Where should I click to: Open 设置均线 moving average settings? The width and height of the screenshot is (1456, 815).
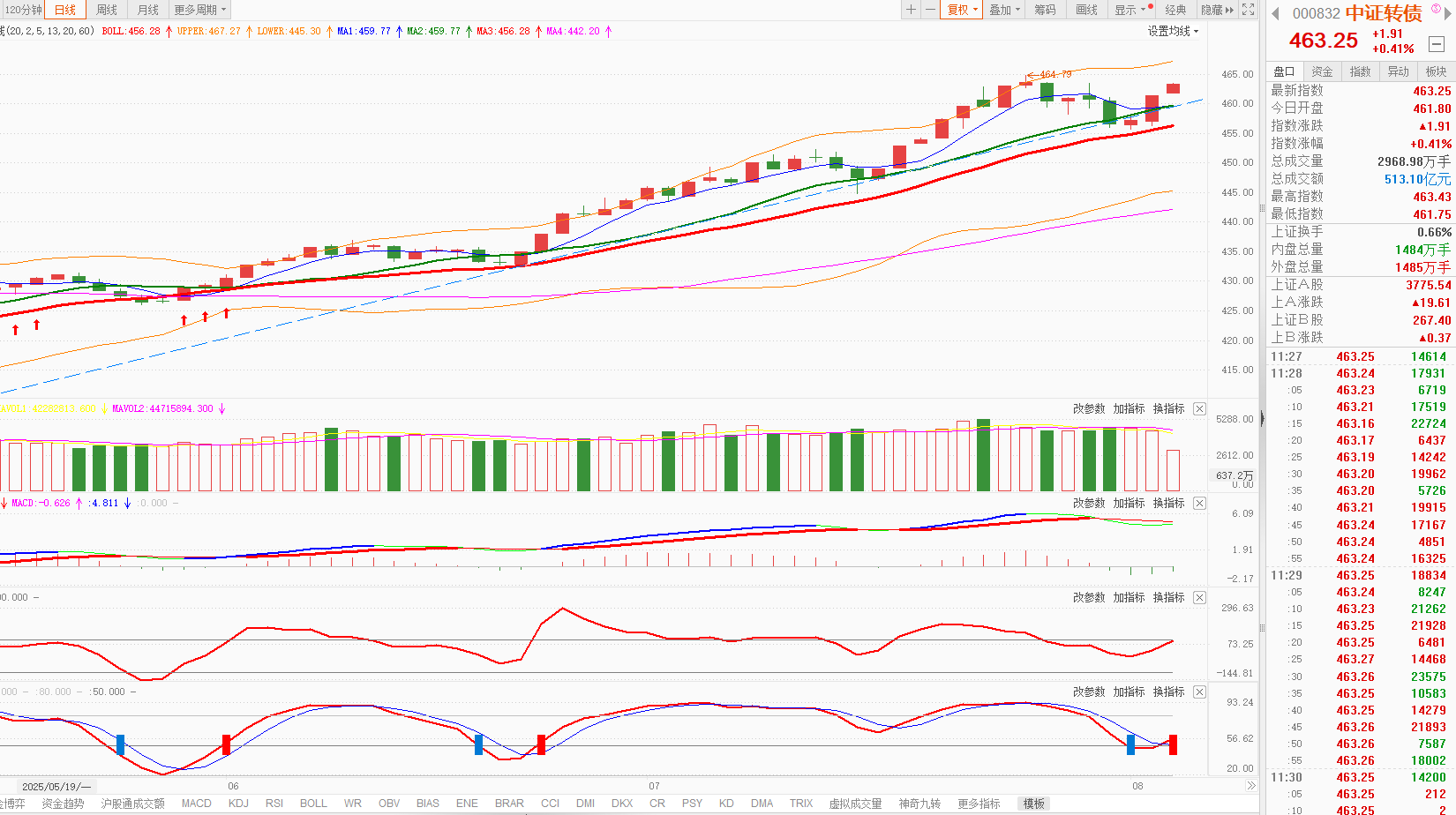point(1173,31)
